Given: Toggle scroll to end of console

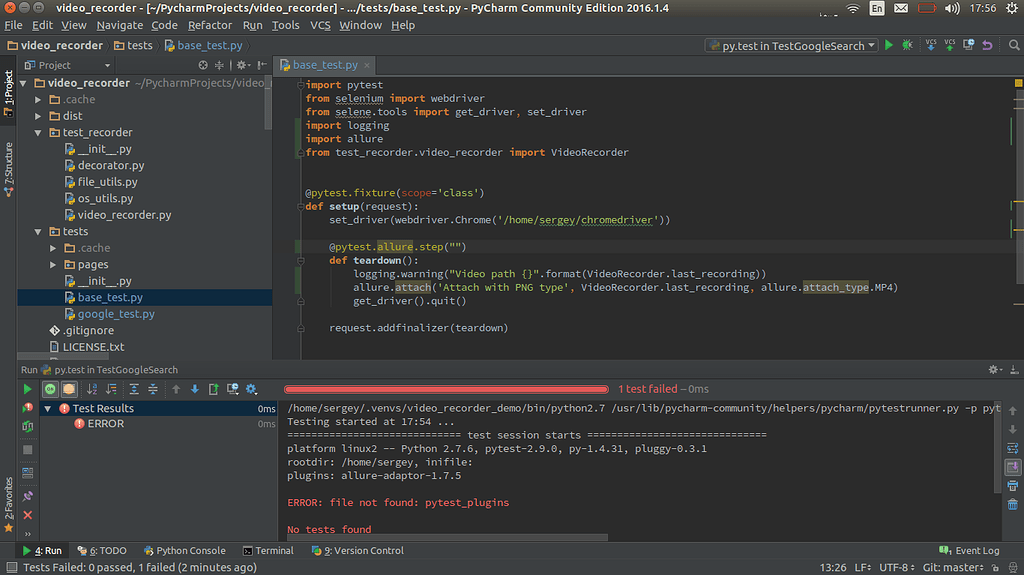Looking at the screenshot, I should tap(1012, 467).
